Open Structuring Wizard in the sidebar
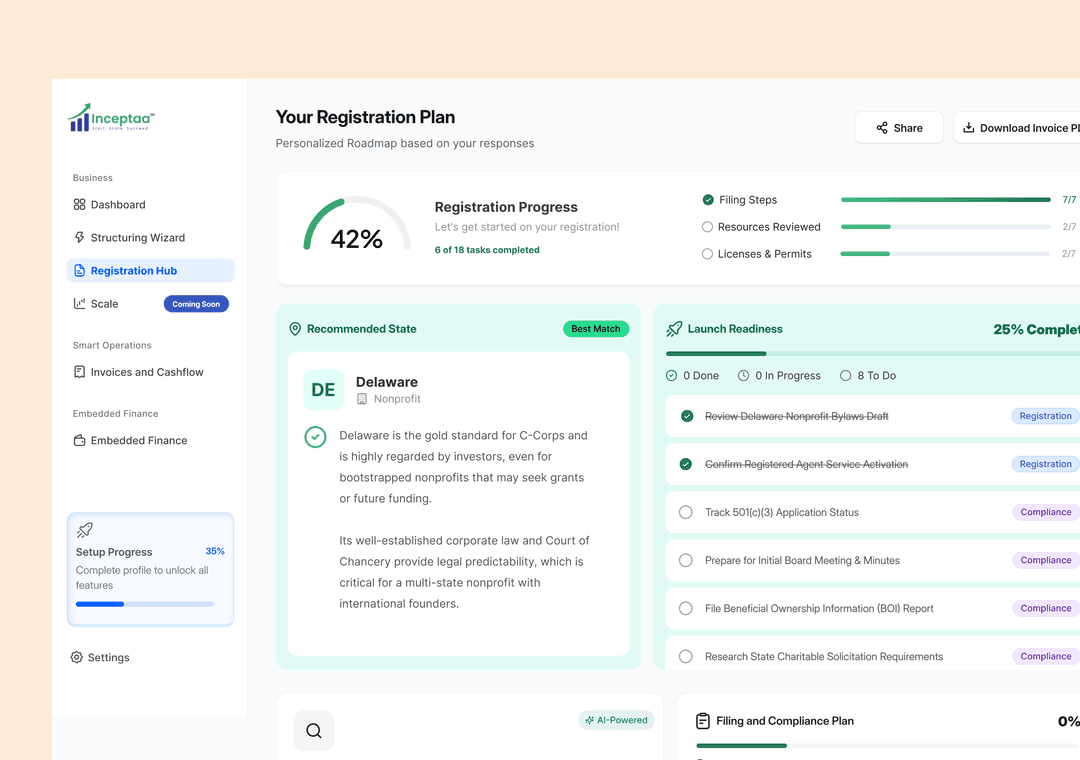The image size is (1080, 760). pos(150,238)
